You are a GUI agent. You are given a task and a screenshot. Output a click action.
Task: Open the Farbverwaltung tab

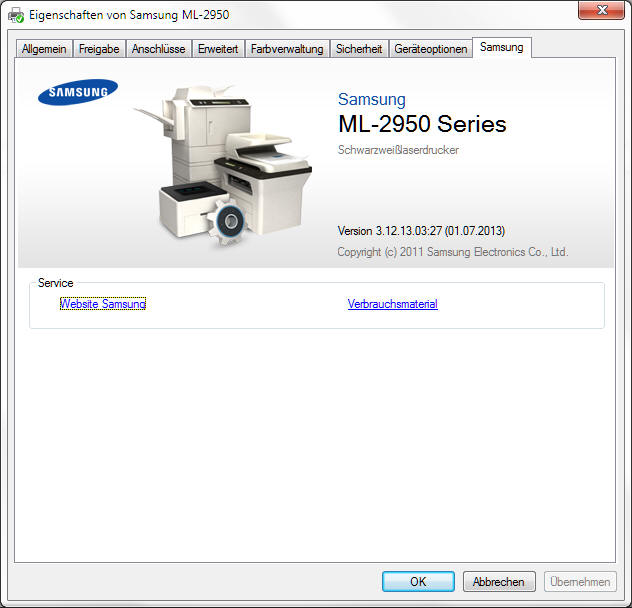[287, 49]
